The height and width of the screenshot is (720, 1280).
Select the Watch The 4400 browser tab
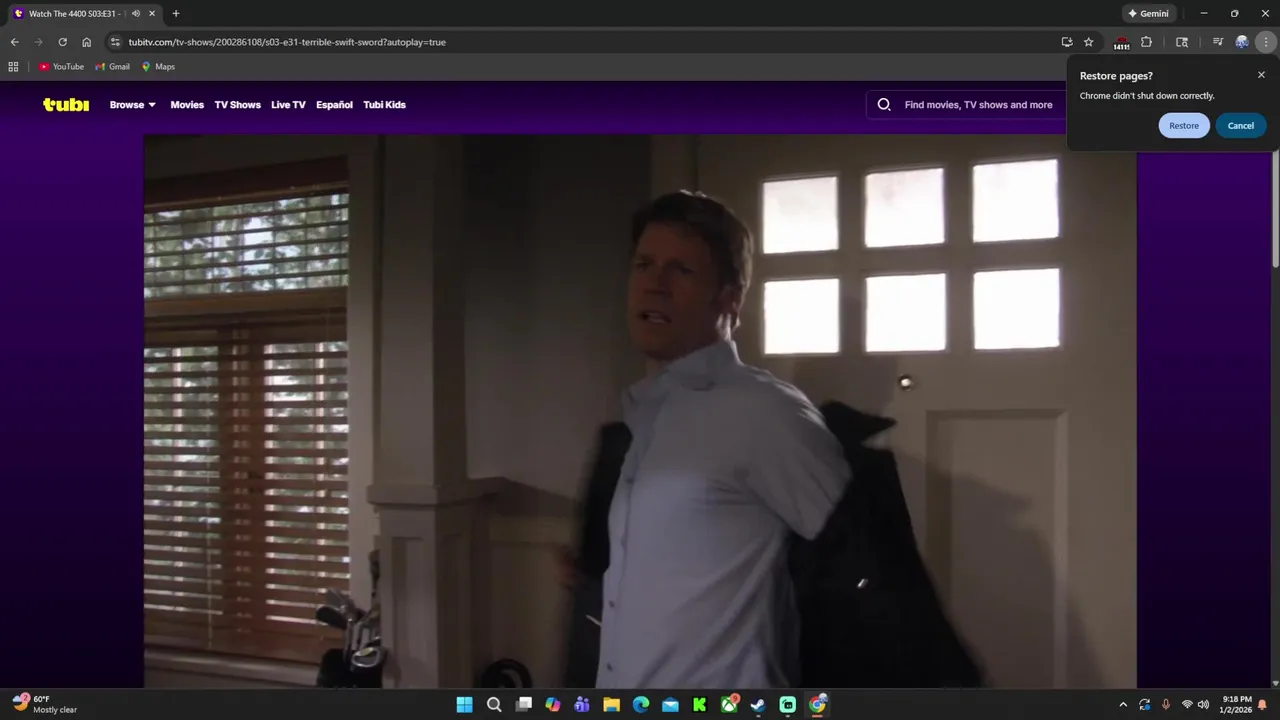(x=85, y=14)
